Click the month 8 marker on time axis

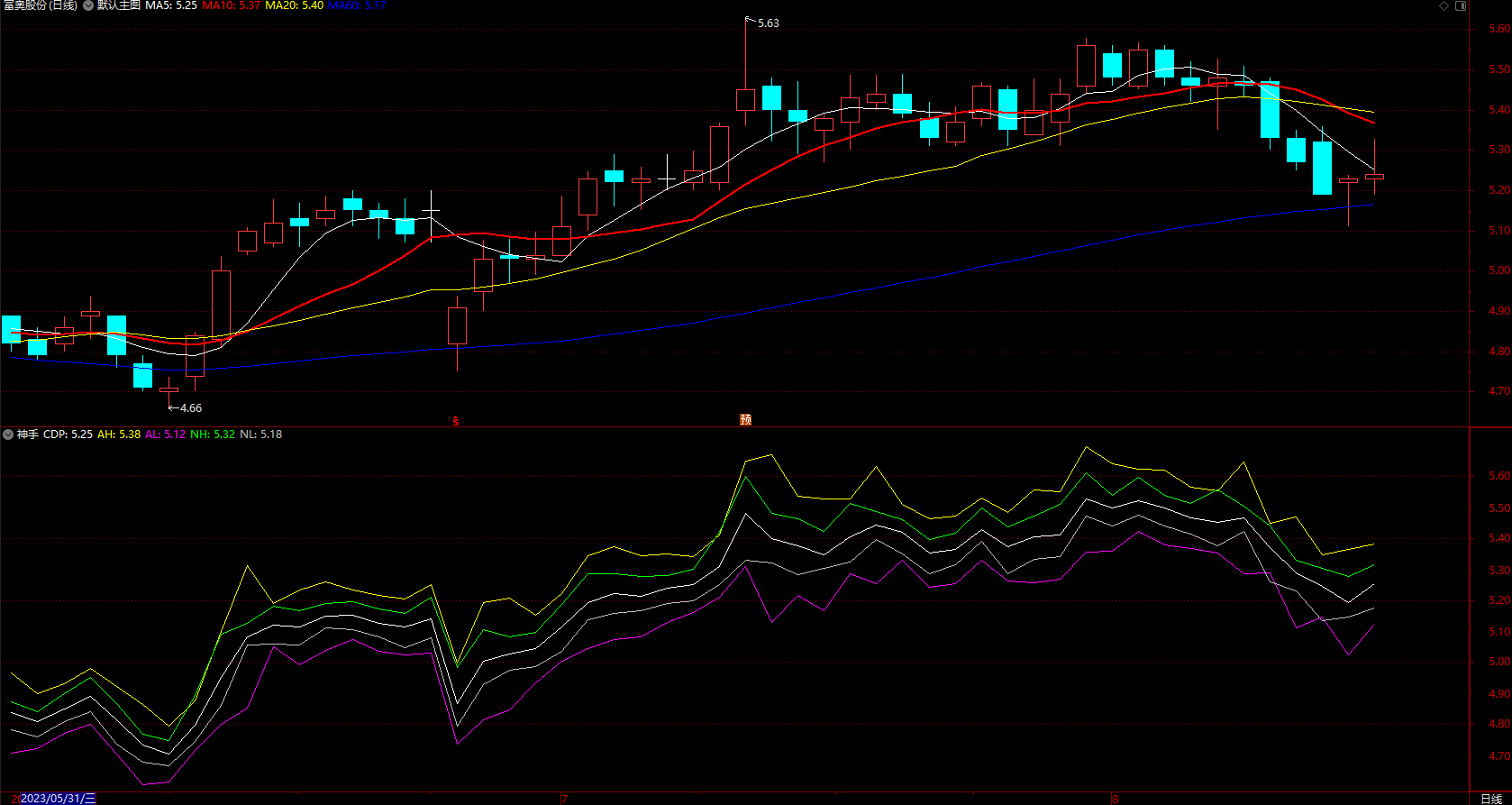click(1115, 799)
